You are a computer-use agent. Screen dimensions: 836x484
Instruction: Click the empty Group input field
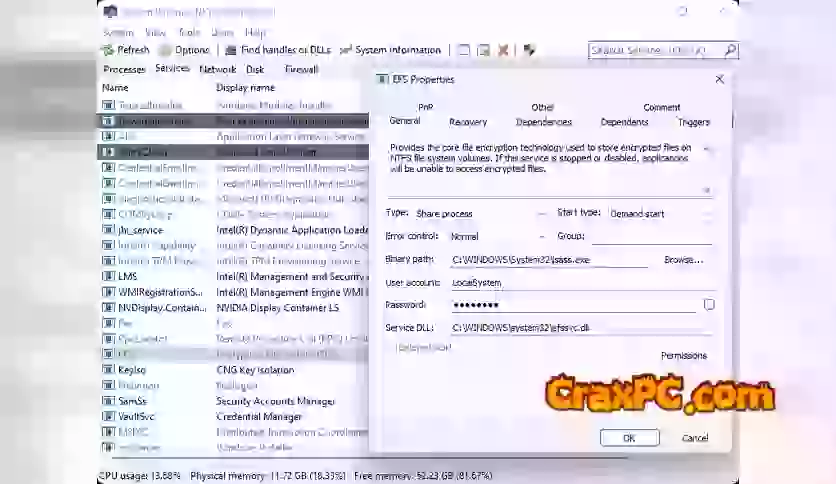(x=652, y=237)
